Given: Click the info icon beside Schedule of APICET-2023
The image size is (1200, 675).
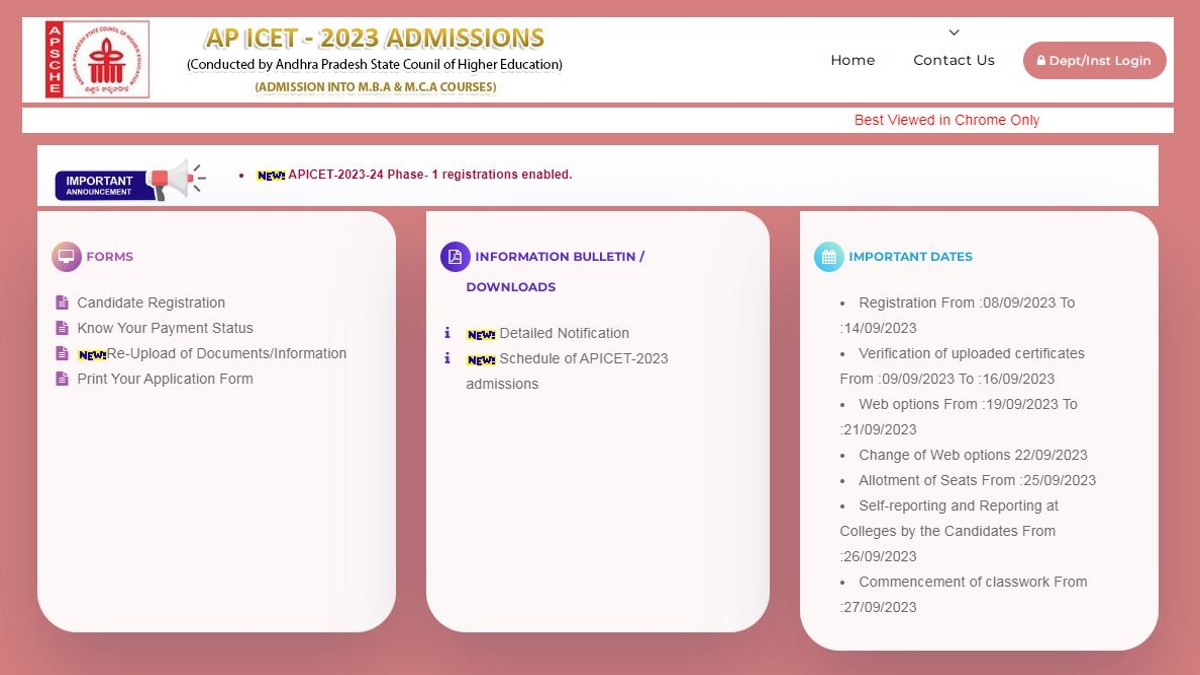Looking at the screenshot, I should coord(447,358).
